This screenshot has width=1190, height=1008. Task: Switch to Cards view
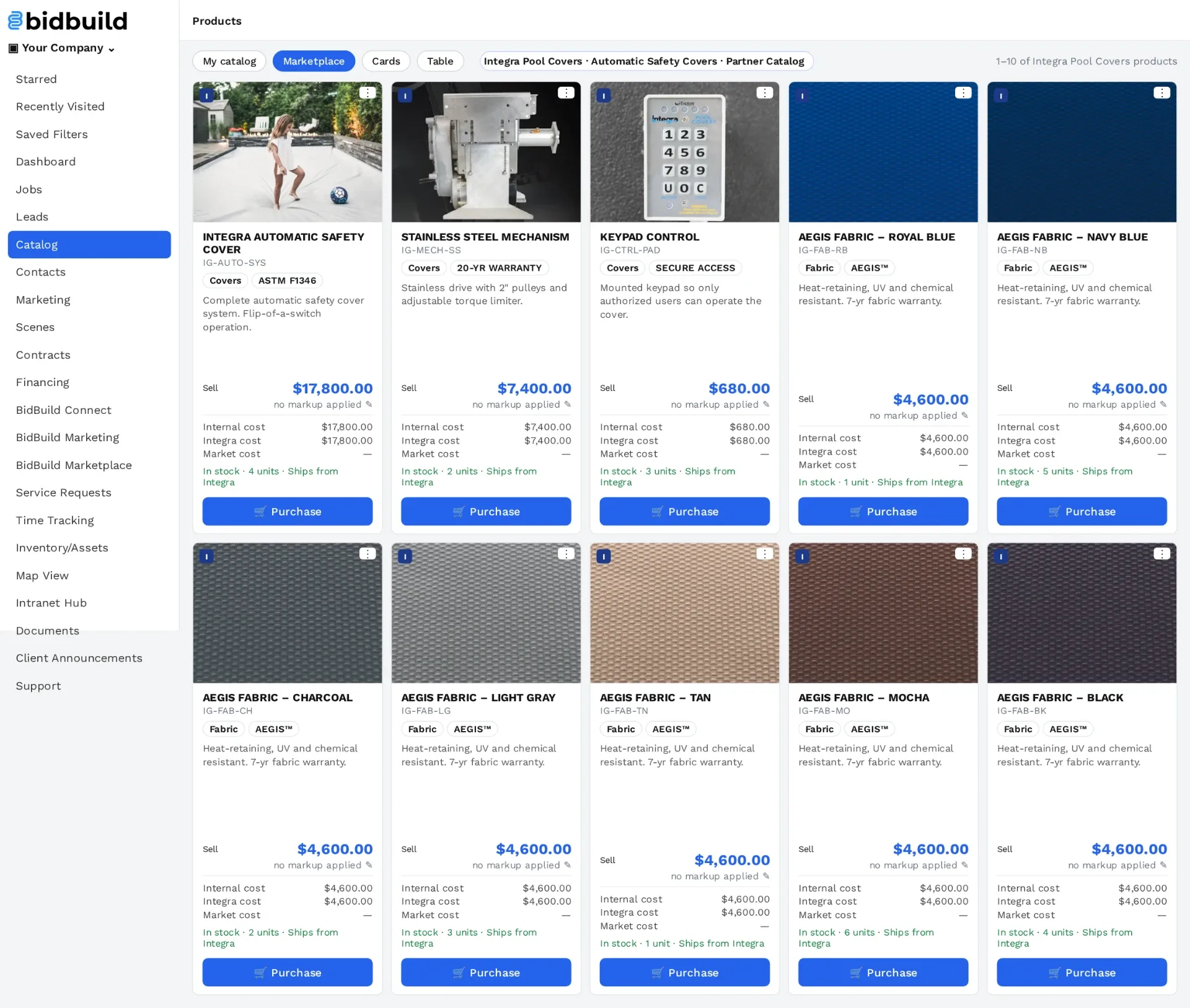(x=386, y=61)
